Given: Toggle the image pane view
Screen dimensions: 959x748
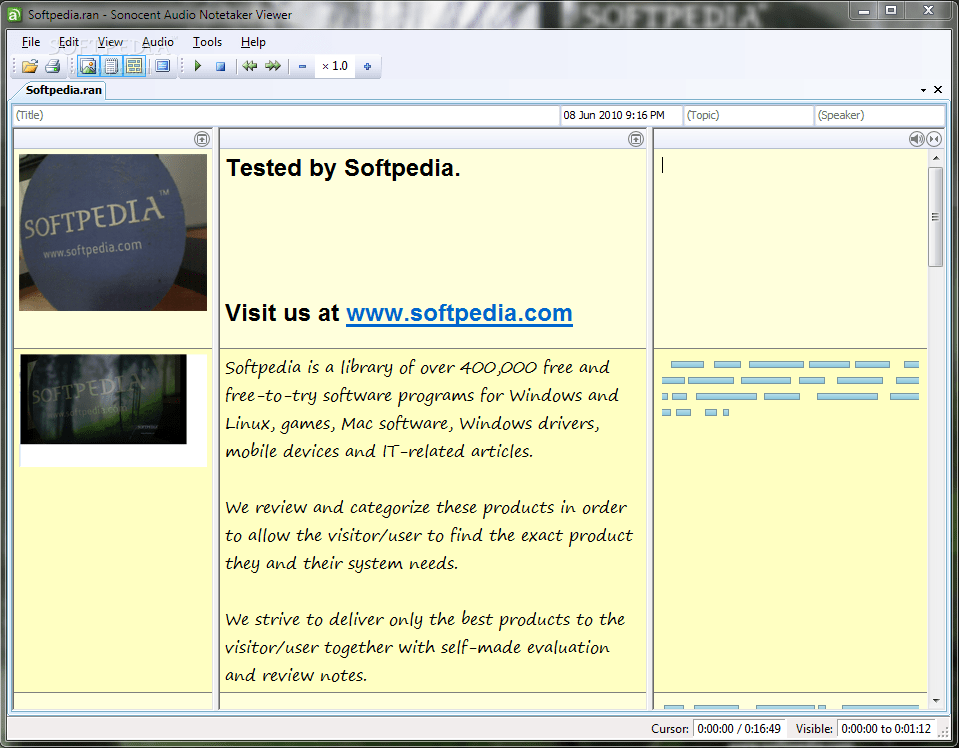Looking at the screenshot, I should tap(88, 66).
